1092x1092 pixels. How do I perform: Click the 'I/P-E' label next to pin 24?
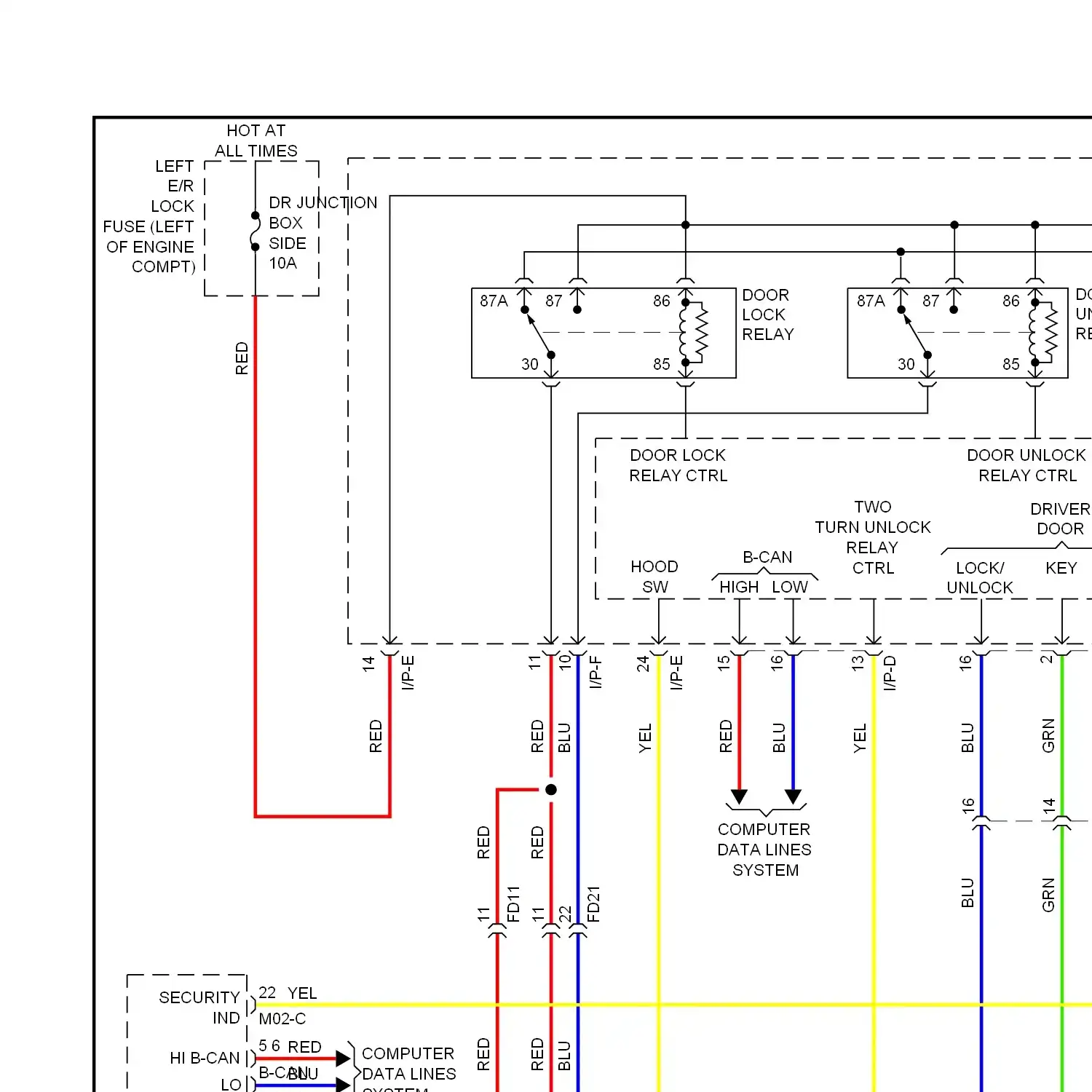click(676, 672)
